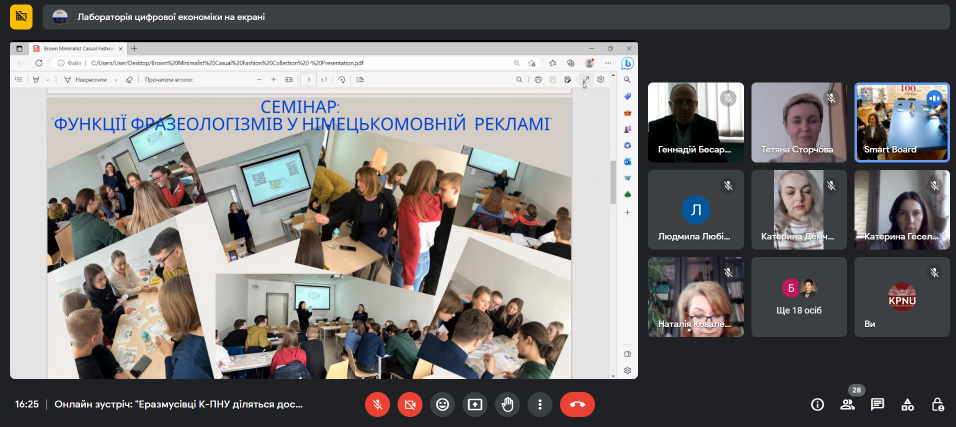
Task: Click the meeting title 'Онлайн зустріч' text
Action: pos(178,405)
